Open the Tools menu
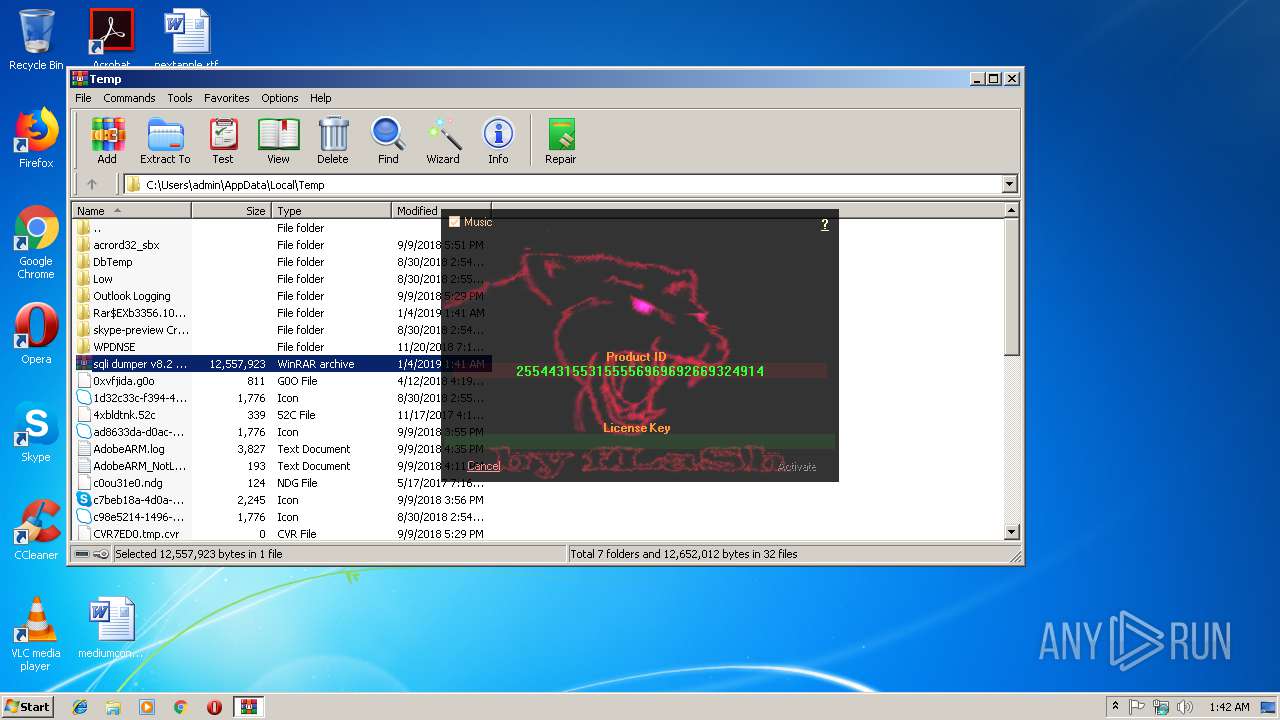The height and width of the screenshot is (720, 1280). coord(180,98)
